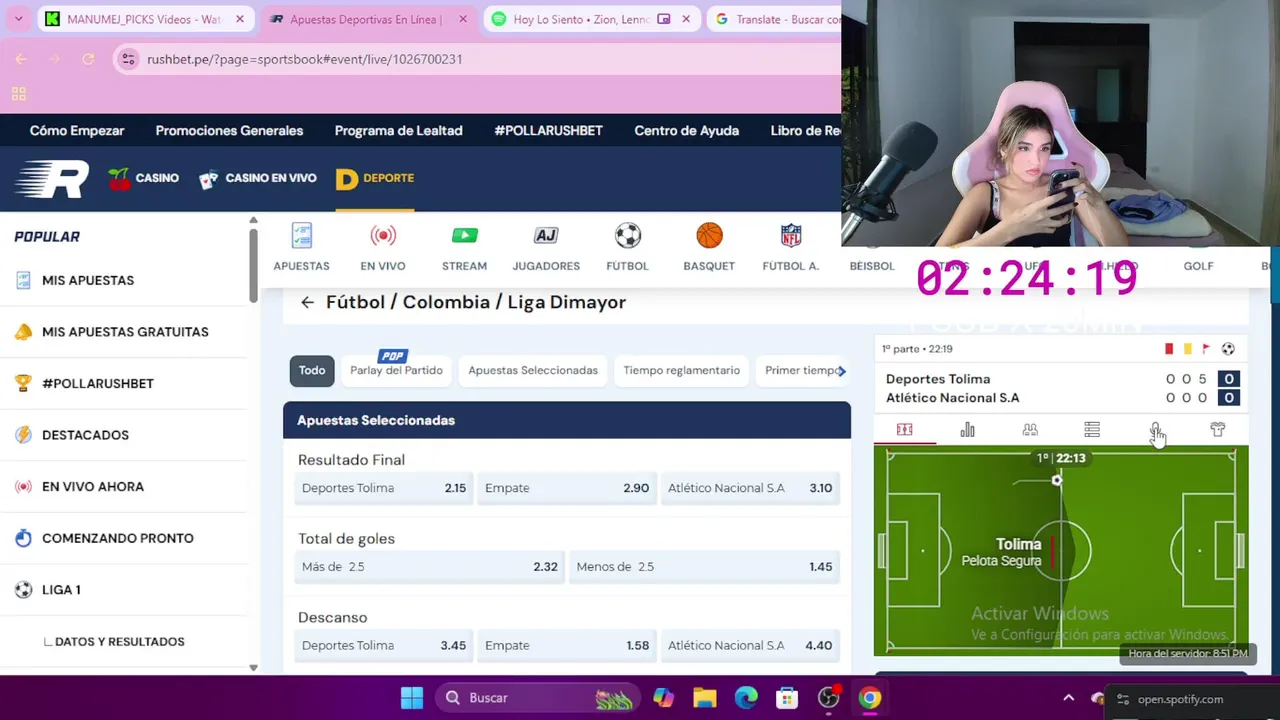Bet on Deportes Tolima at 2.15
The width and height of the screenshot is (1280, 720).
pos(384,488)
